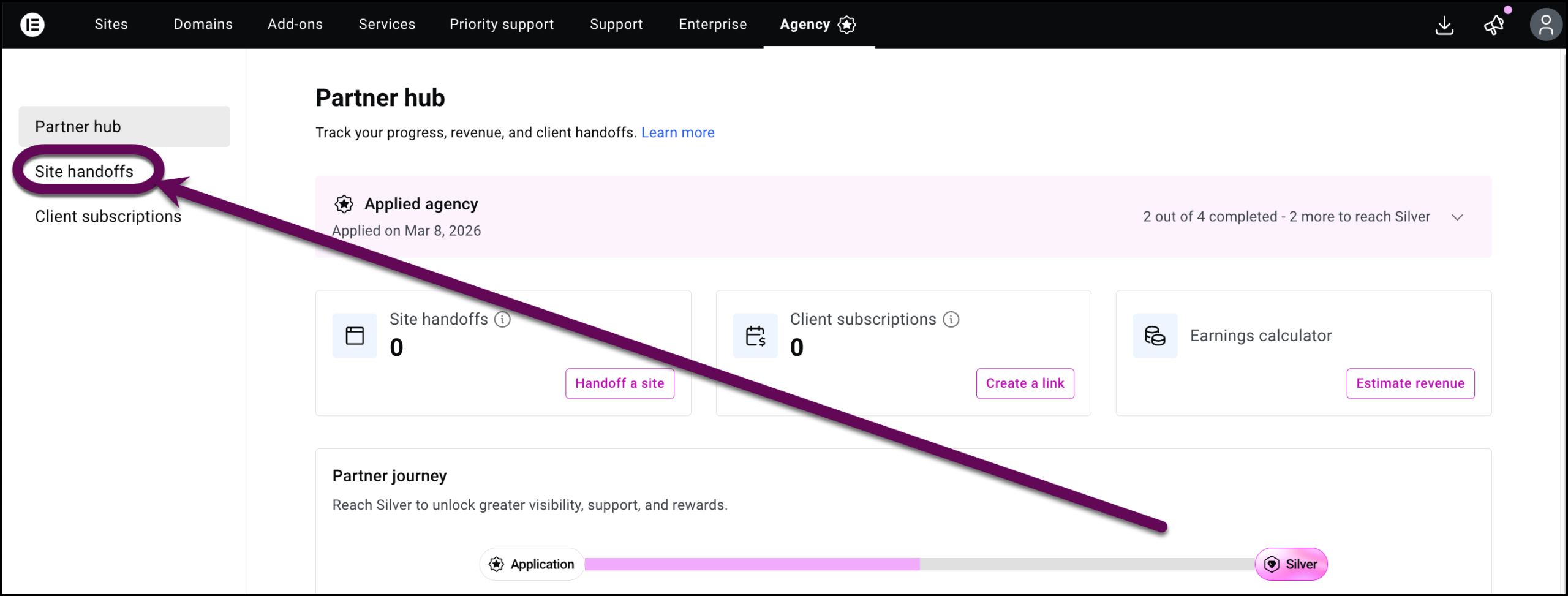Open the Learn more link
This screenshot has width=1568, height=596.
click(x=677, y=132)
